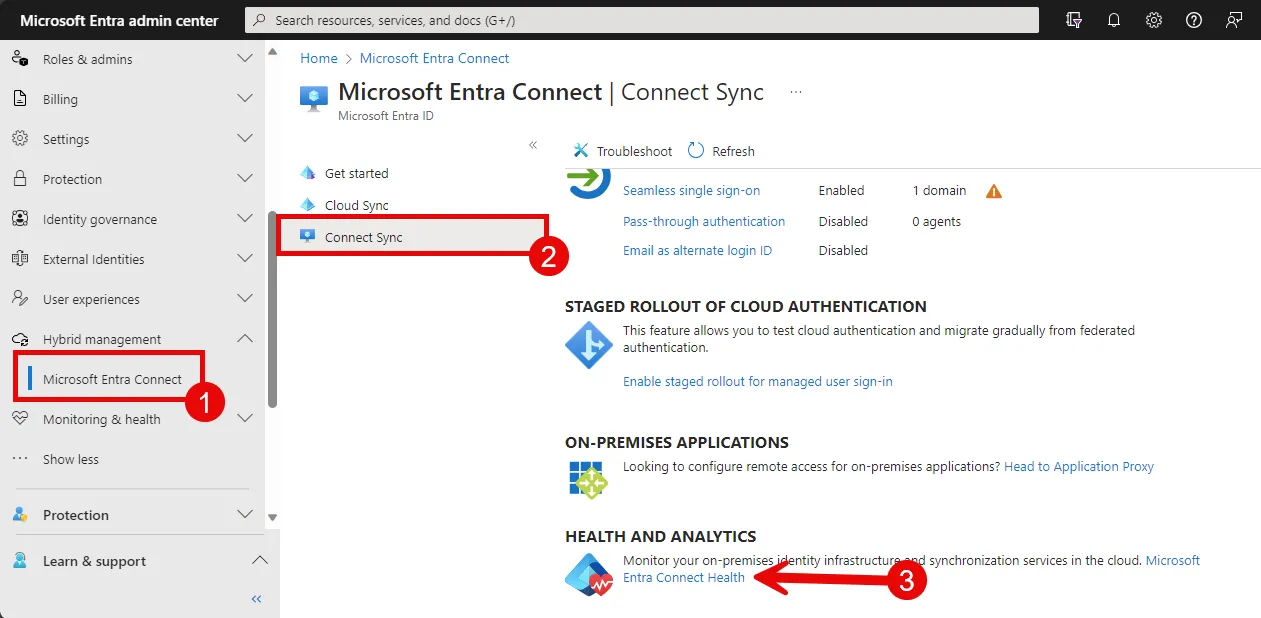Click the Troubleshoot wrench icon
The image size is (1261, 618).
[581, 151]
